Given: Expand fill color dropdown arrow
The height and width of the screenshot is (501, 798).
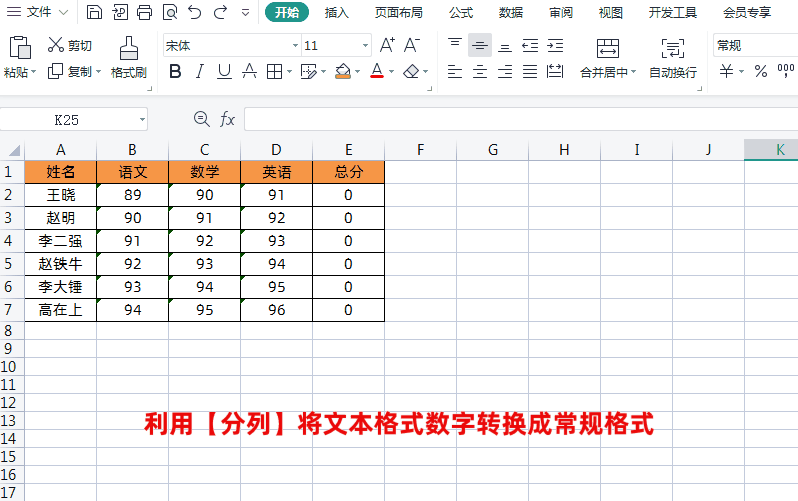Looking at the screenshot, I should coord(357,72).
